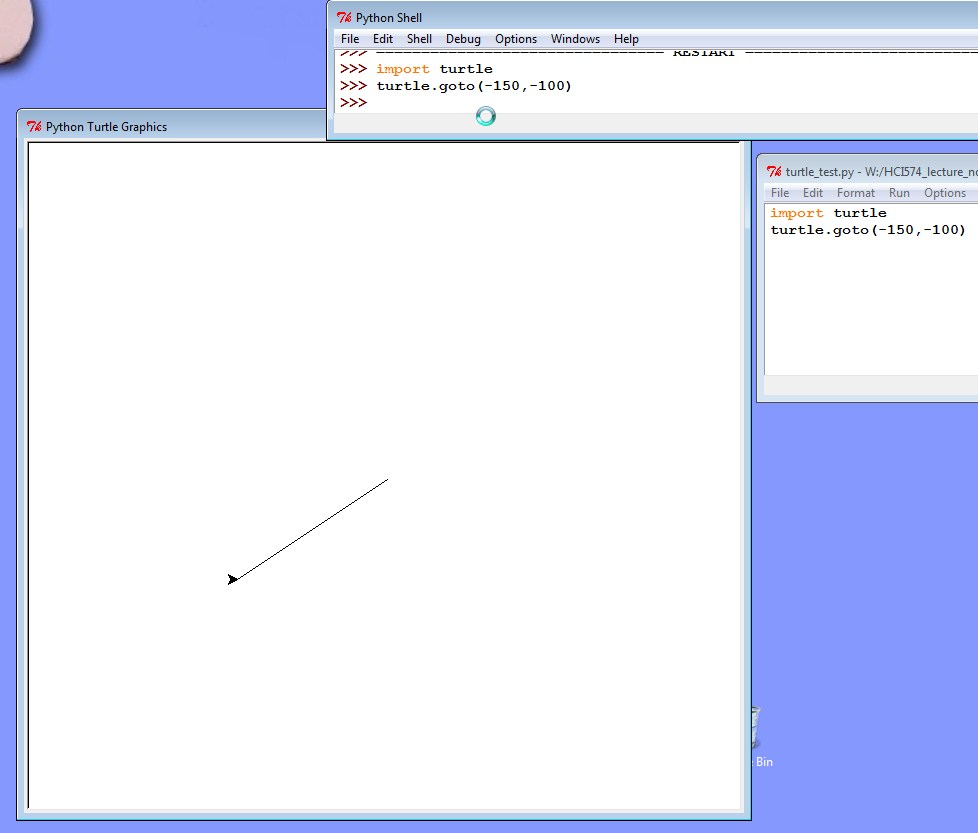Open the File menu in turtle_test.py editor
978x833 pixels.
(x=780, y=193)
